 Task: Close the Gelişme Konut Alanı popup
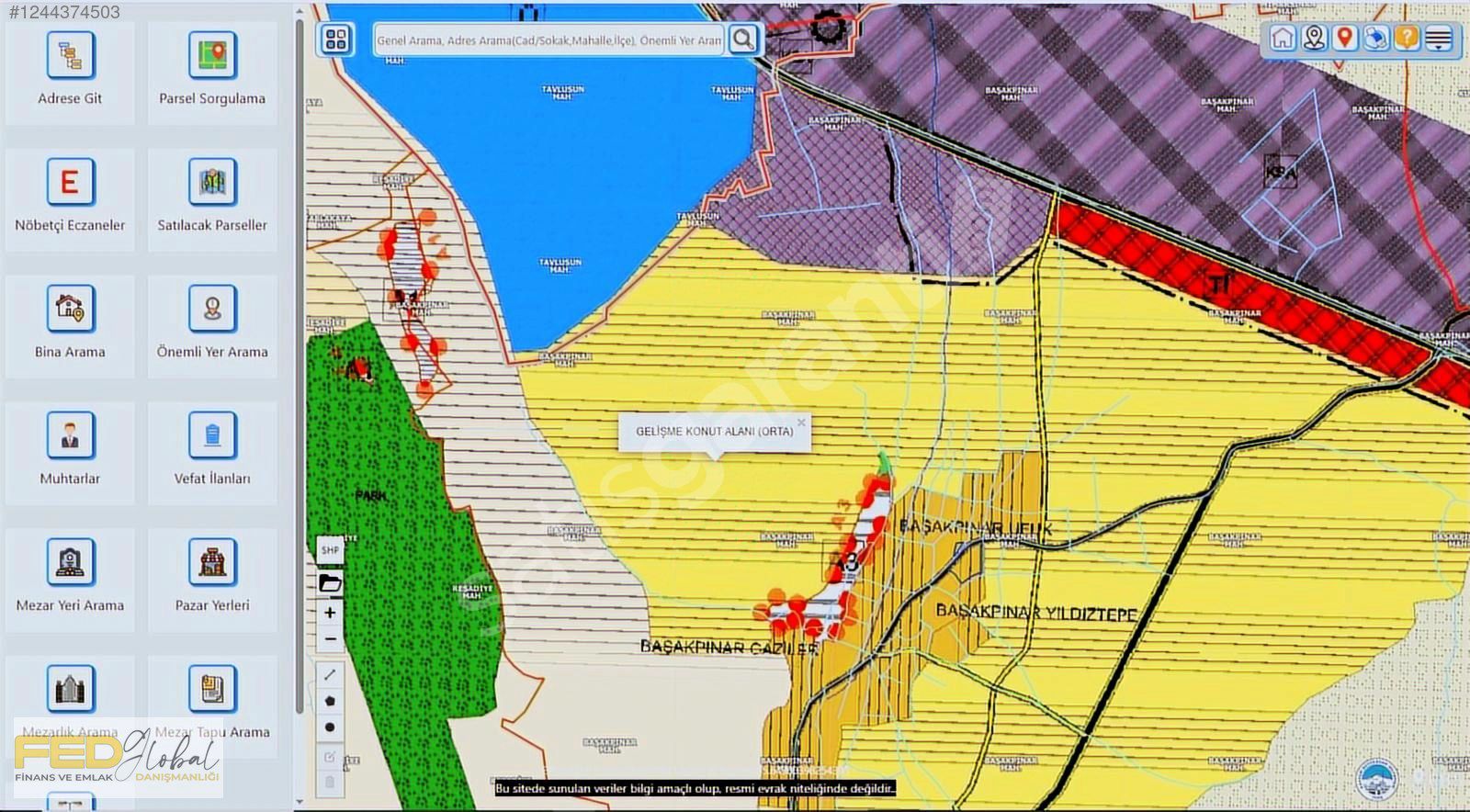click(x=801, y=423)
